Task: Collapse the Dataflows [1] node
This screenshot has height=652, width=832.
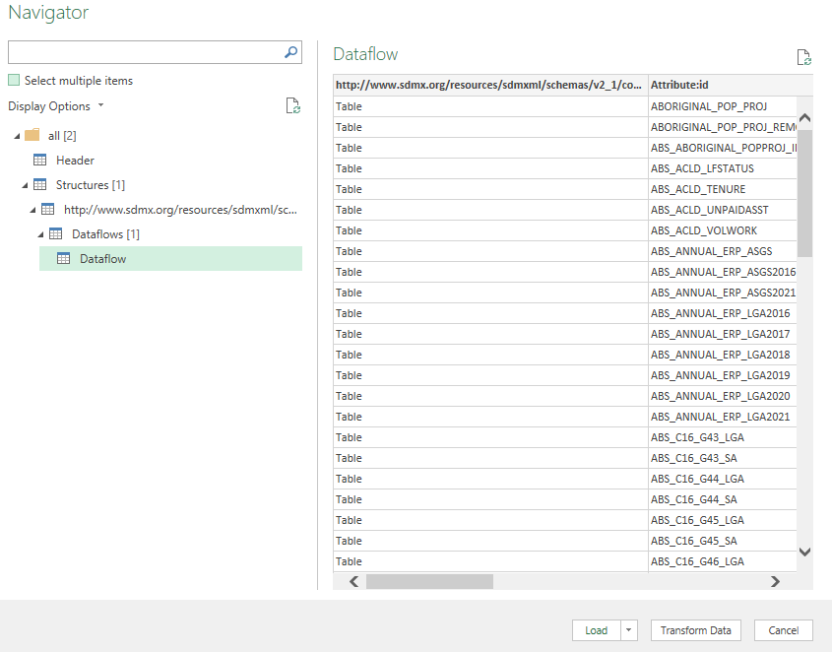Action: (x=41, y=233)
